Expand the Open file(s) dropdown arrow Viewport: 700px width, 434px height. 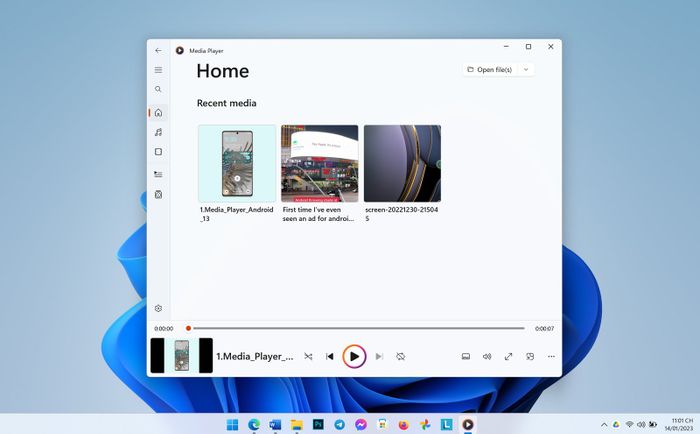coord(526,70)
